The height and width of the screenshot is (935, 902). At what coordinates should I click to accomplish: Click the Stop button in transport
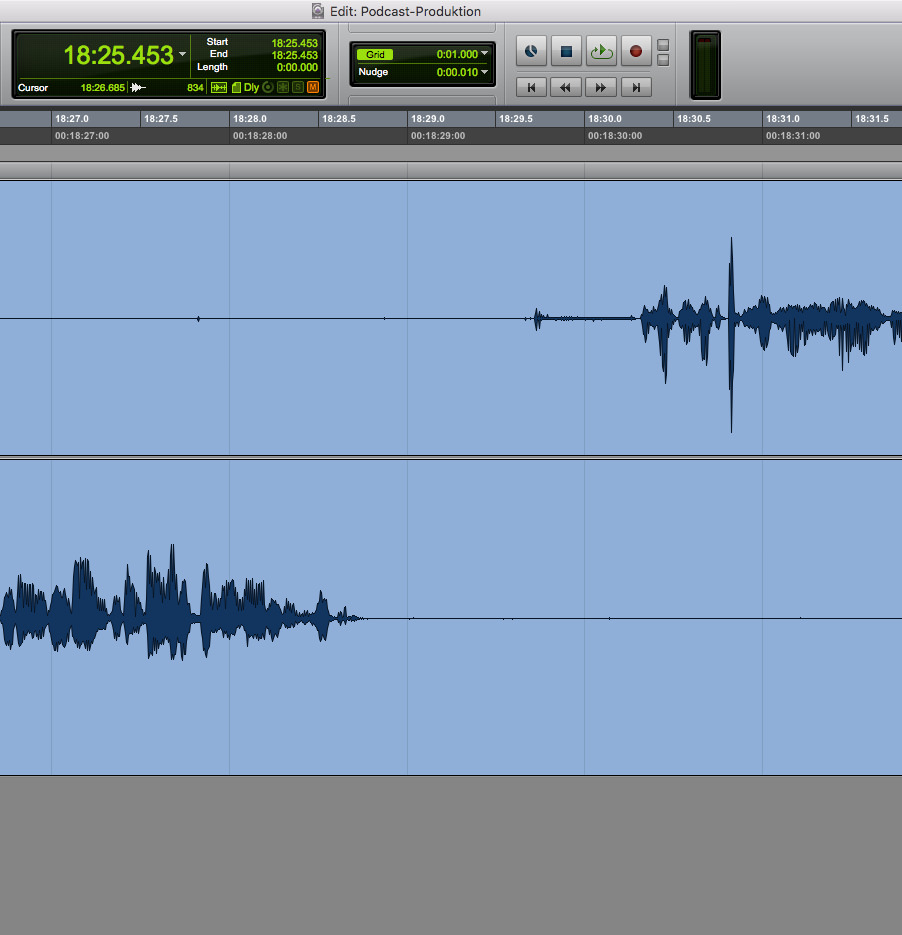pos(566,50)
